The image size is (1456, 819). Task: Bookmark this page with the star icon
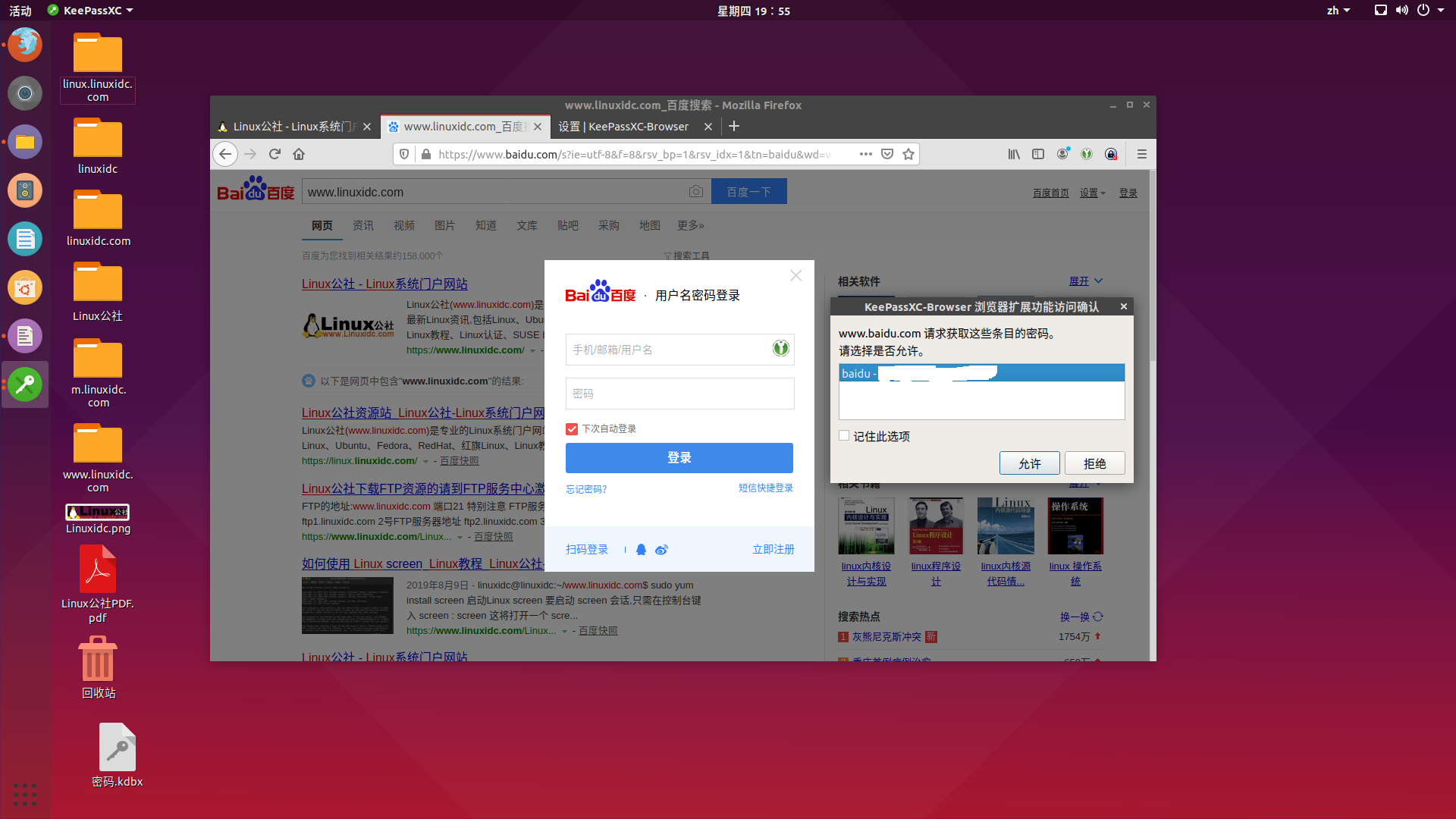[x=908, y=154]
